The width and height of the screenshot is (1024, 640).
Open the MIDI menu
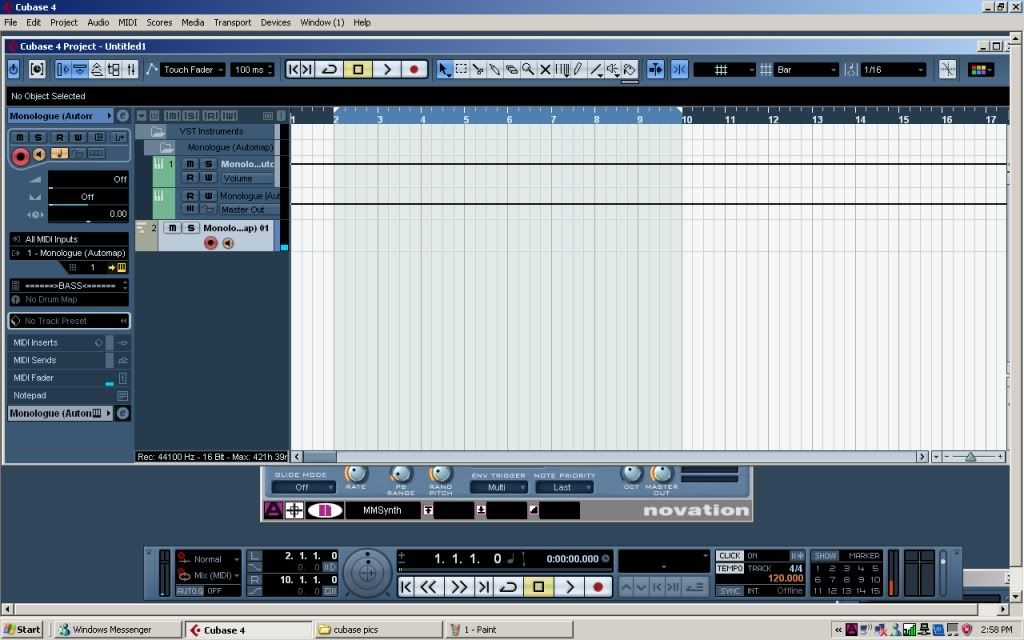pyautogui.click(x=127, y=22)
